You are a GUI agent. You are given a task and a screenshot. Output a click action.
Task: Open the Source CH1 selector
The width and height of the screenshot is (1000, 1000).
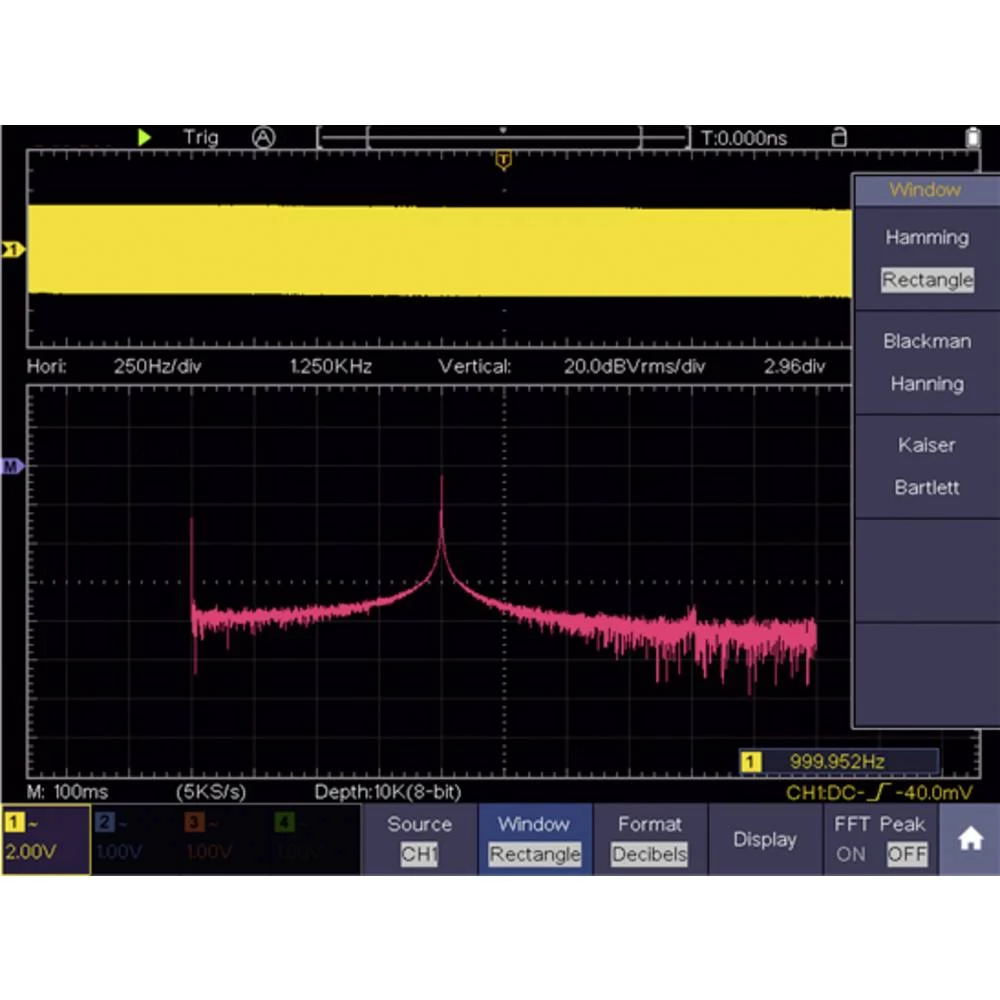(x=419, y=840)
